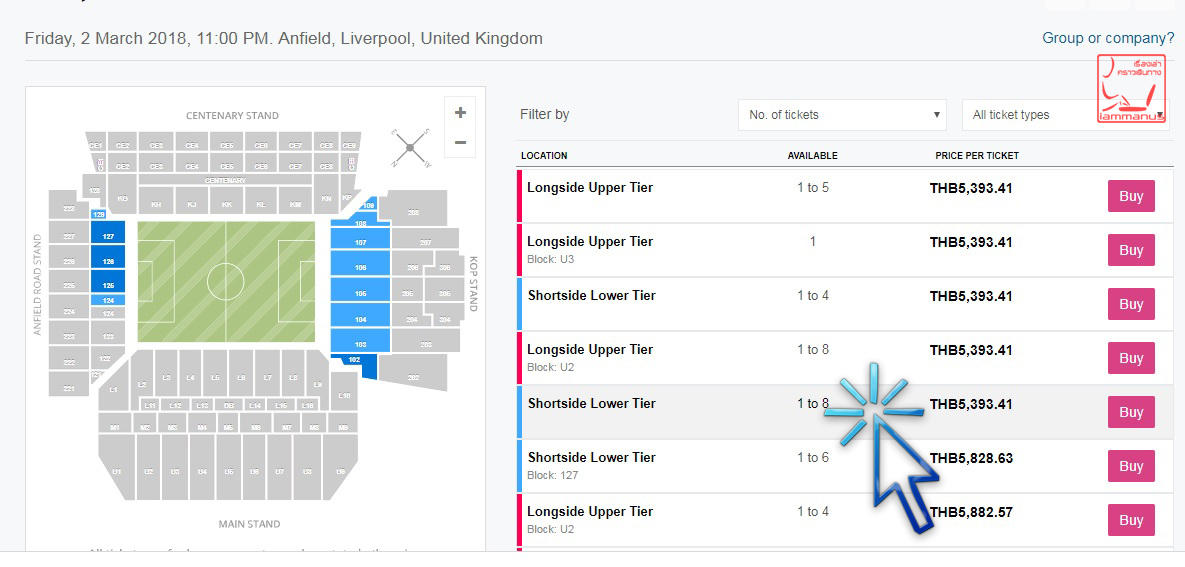Buy the Block 127 ticket at THB5,828.63

pyautogui.click(x=1131, y=467)
